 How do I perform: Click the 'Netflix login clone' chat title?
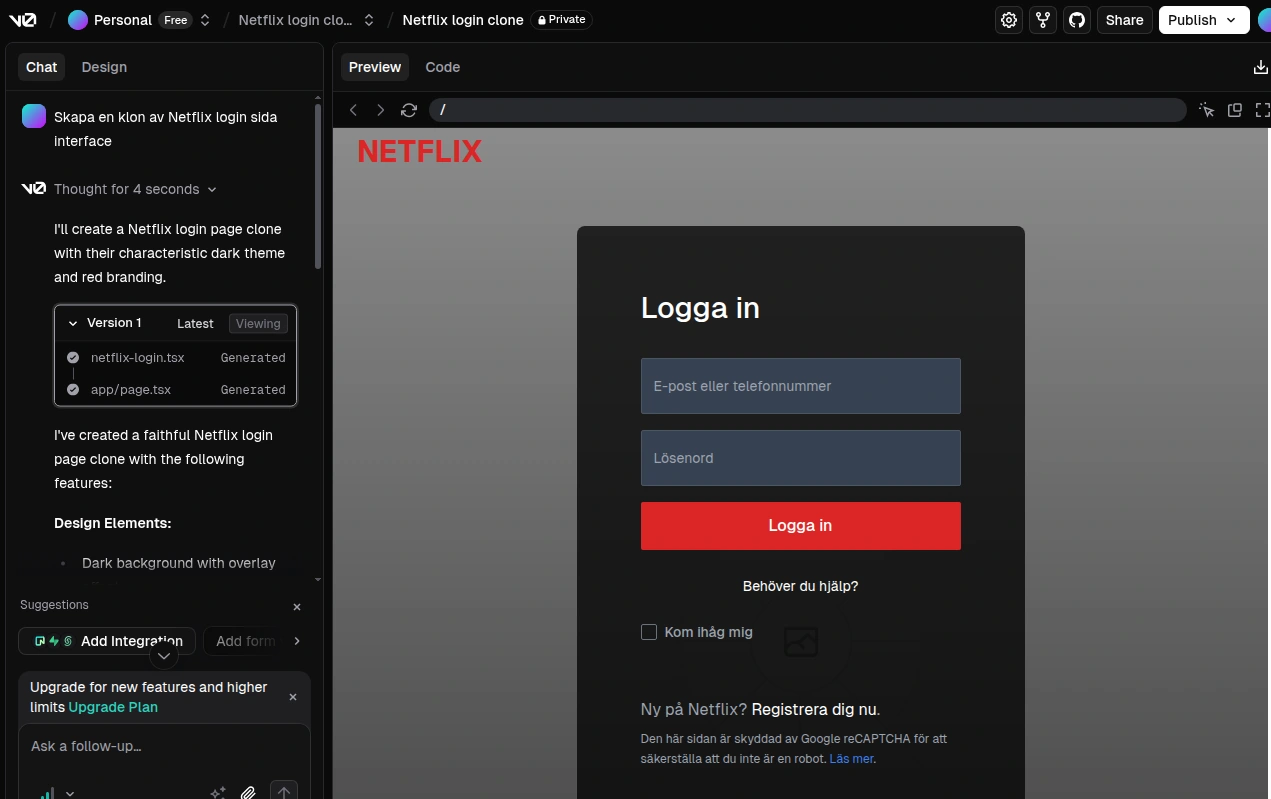point(463,20)
